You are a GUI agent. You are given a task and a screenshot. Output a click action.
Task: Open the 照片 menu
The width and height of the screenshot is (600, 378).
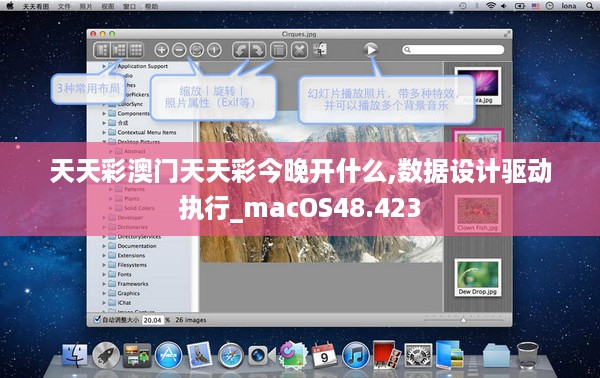[86, 6]
